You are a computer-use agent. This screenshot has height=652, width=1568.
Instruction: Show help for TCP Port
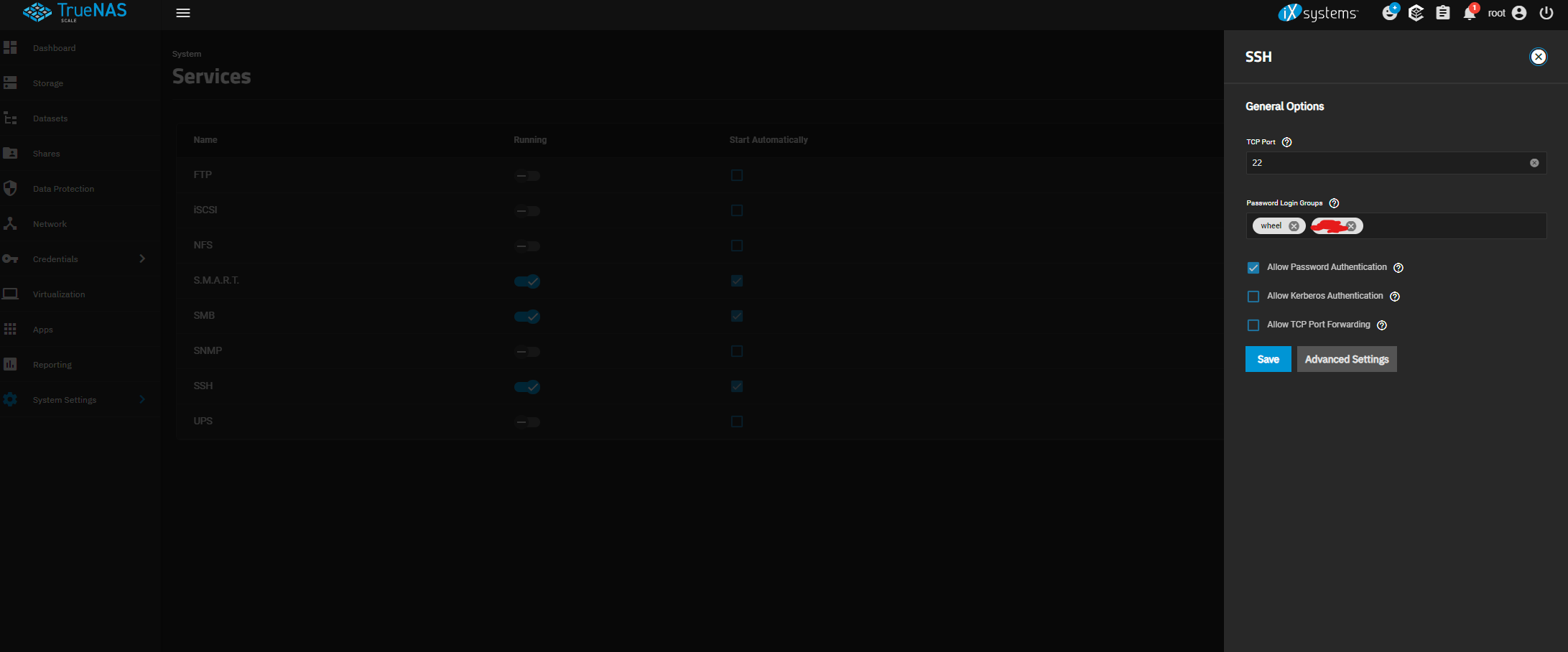(1286, 142)
